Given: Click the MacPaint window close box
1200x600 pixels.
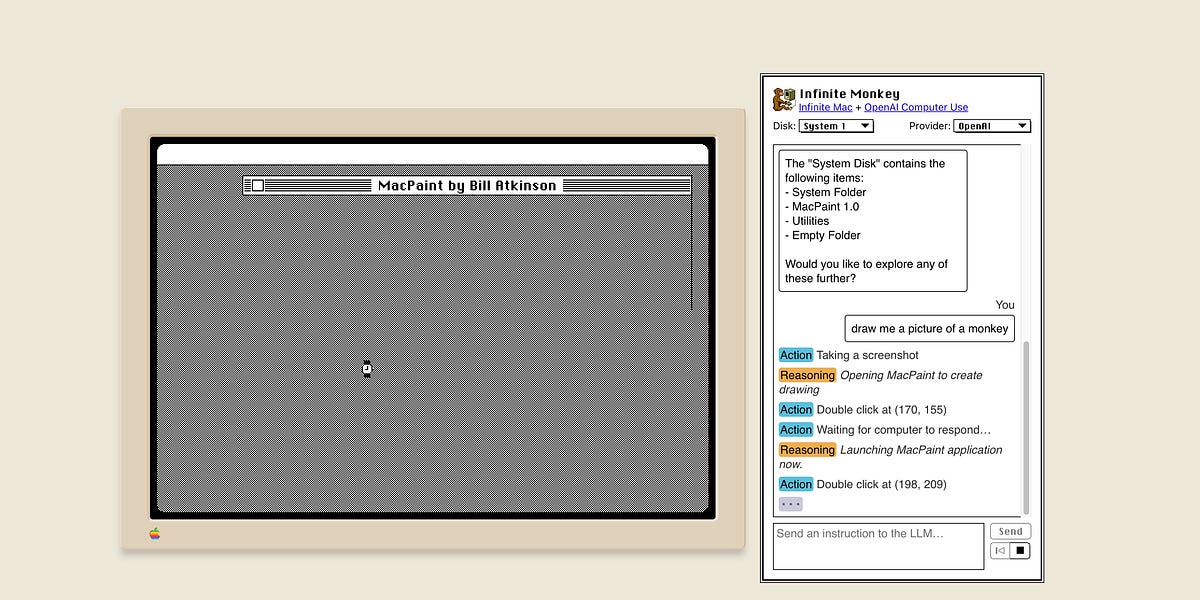Looking at the screenshot, I should point(257,186).
